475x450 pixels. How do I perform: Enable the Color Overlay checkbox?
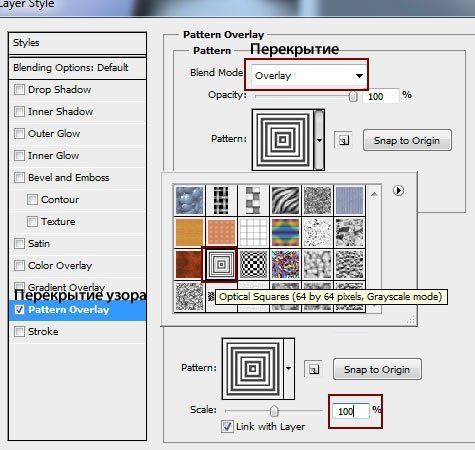(x=19, y=265)
